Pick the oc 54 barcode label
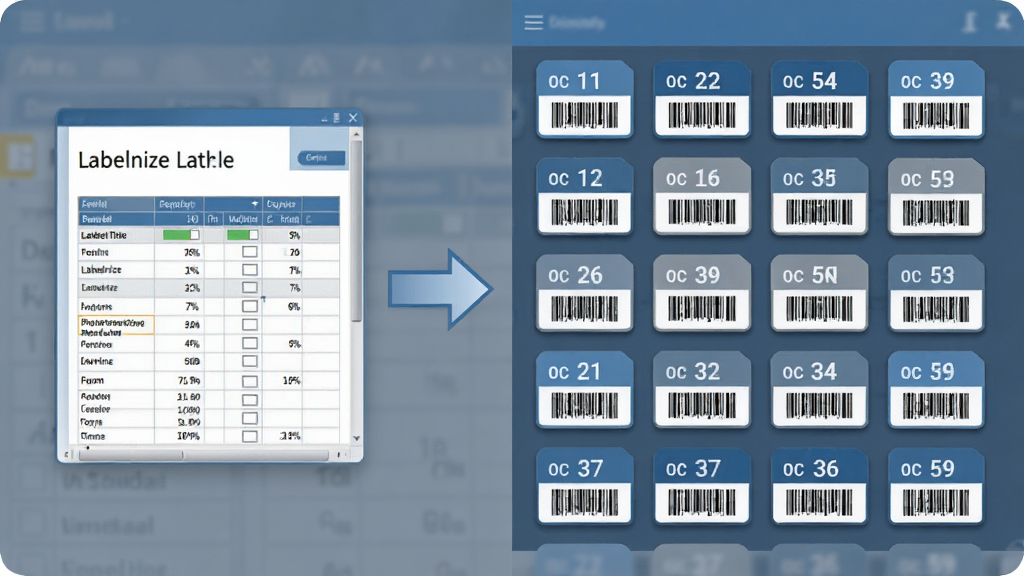The width and height of the screenshot is (1024, 576). (x=819, y=99)
